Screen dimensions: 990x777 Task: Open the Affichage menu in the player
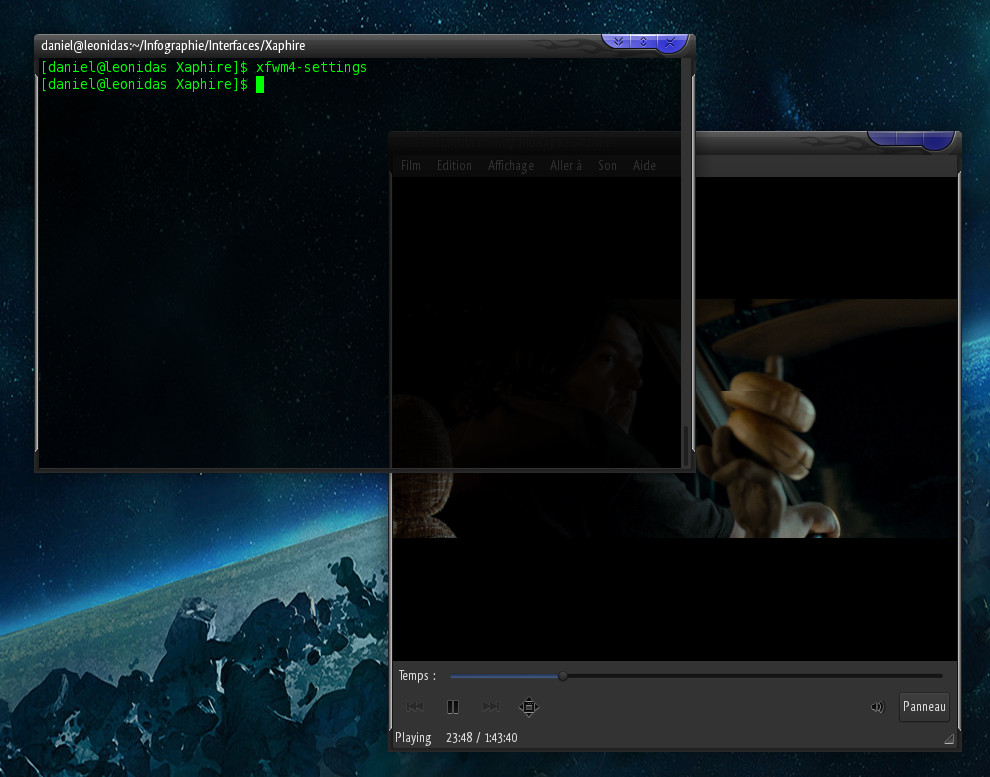click(511, 165)
